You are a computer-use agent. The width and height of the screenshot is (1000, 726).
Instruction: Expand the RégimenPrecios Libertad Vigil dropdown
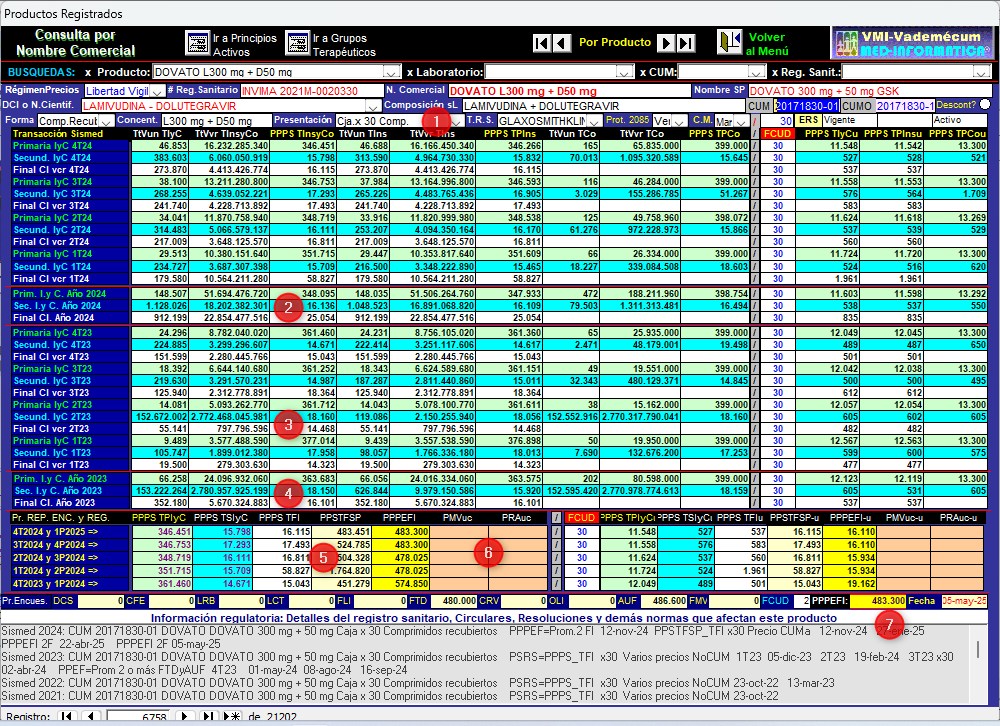160,91
